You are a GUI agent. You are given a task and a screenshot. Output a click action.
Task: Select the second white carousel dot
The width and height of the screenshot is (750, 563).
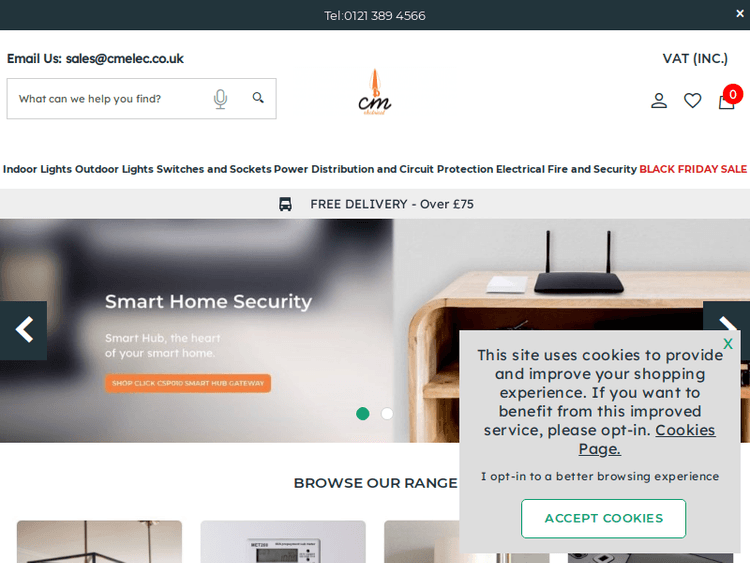pos(387,413)
